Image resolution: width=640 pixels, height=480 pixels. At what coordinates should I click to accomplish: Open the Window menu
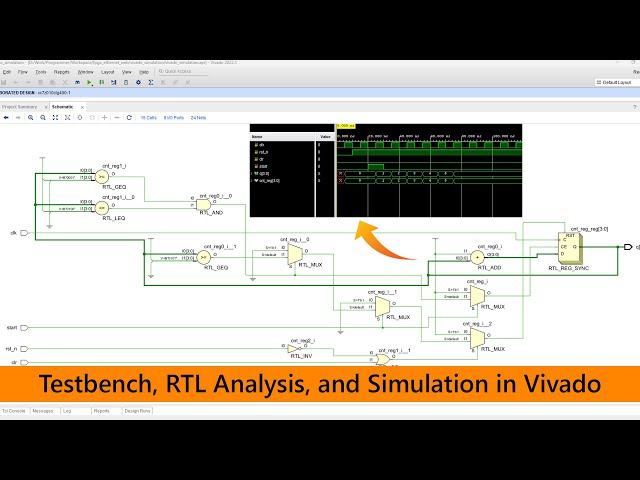tap(85, 72)
